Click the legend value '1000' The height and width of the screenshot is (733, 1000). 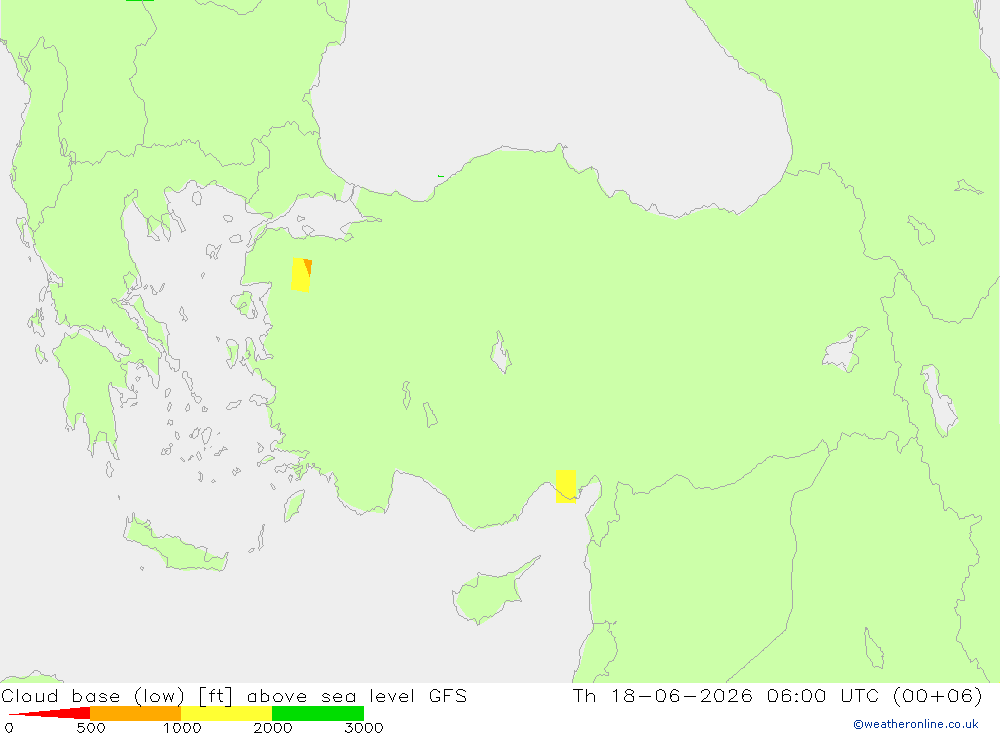tap(182, 727)
